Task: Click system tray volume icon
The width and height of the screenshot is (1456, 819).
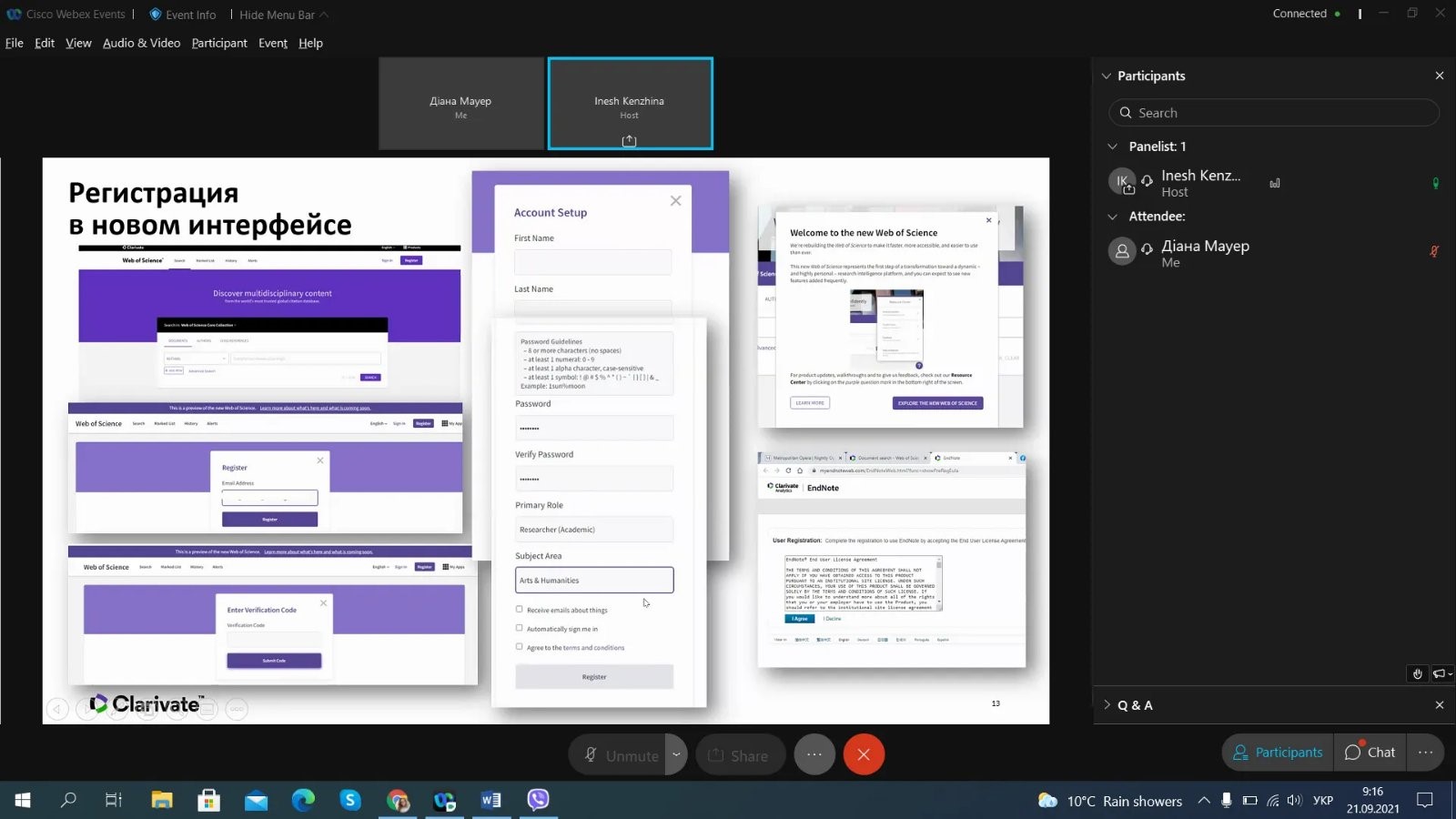Action: click(x=1295, y=800)
